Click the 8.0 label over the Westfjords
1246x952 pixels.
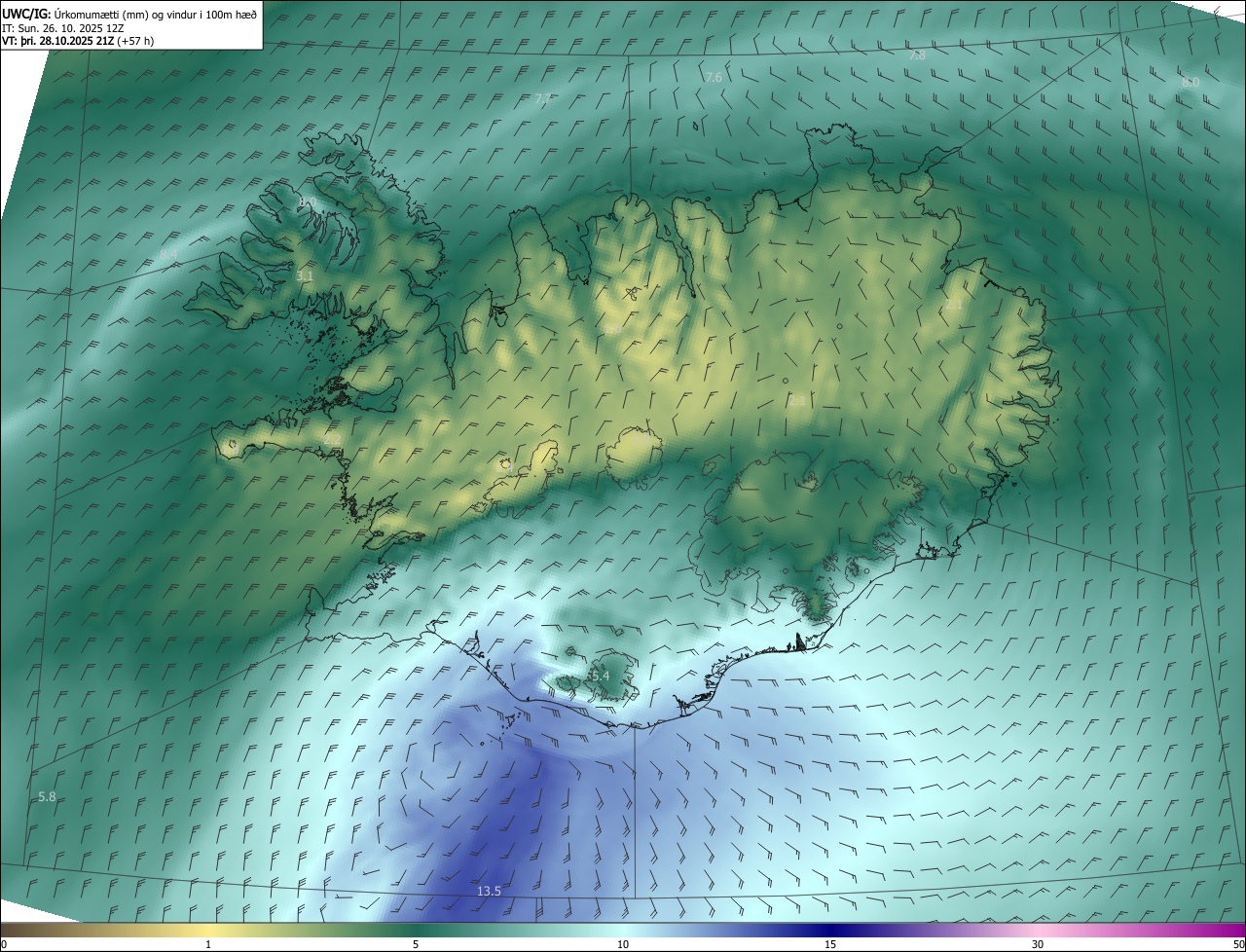click(308, 201)
